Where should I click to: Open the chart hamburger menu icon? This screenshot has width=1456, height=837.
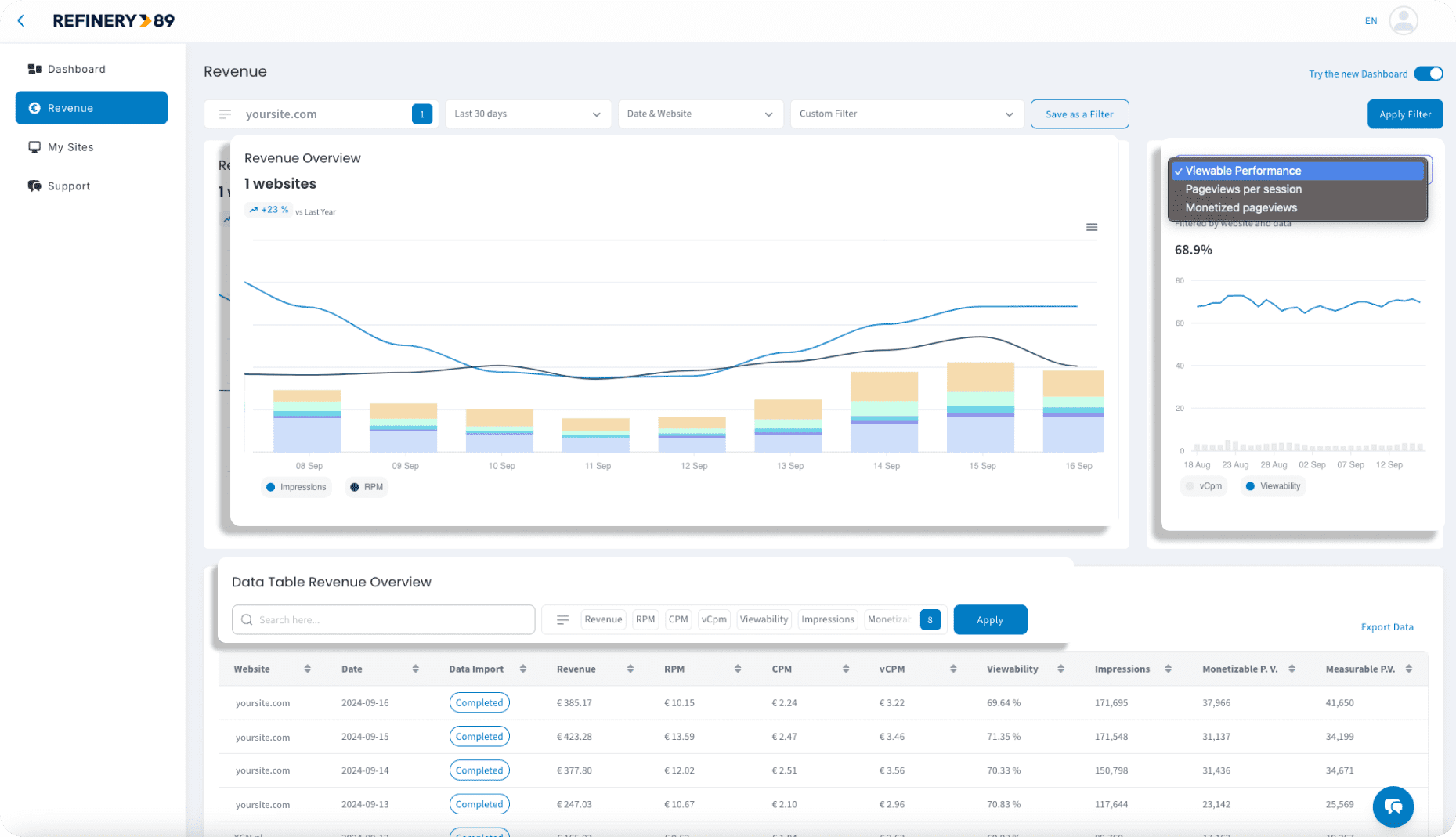(1092, 227)
